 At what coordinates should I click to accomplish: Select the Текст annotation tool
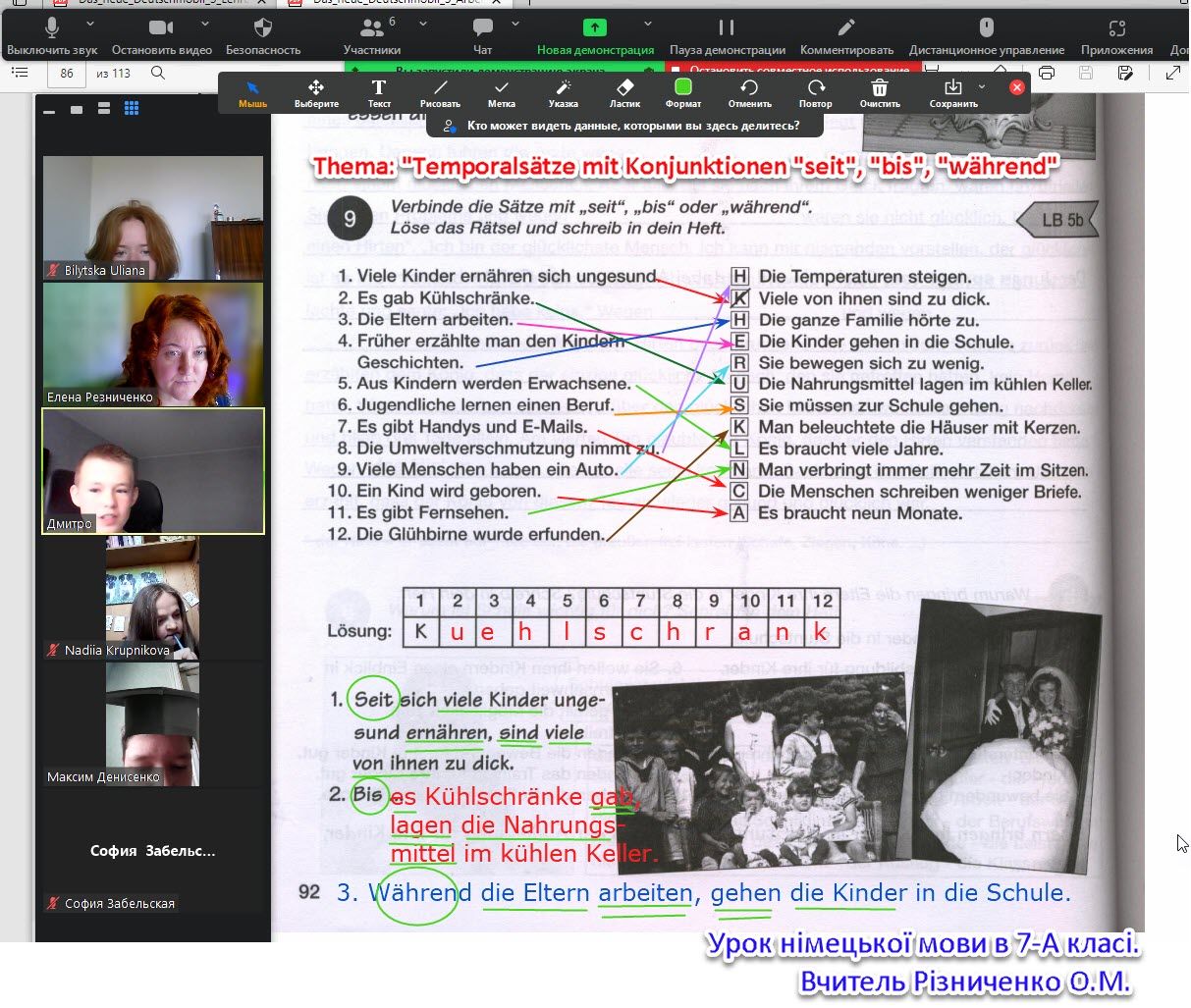[x=379, y=93]
